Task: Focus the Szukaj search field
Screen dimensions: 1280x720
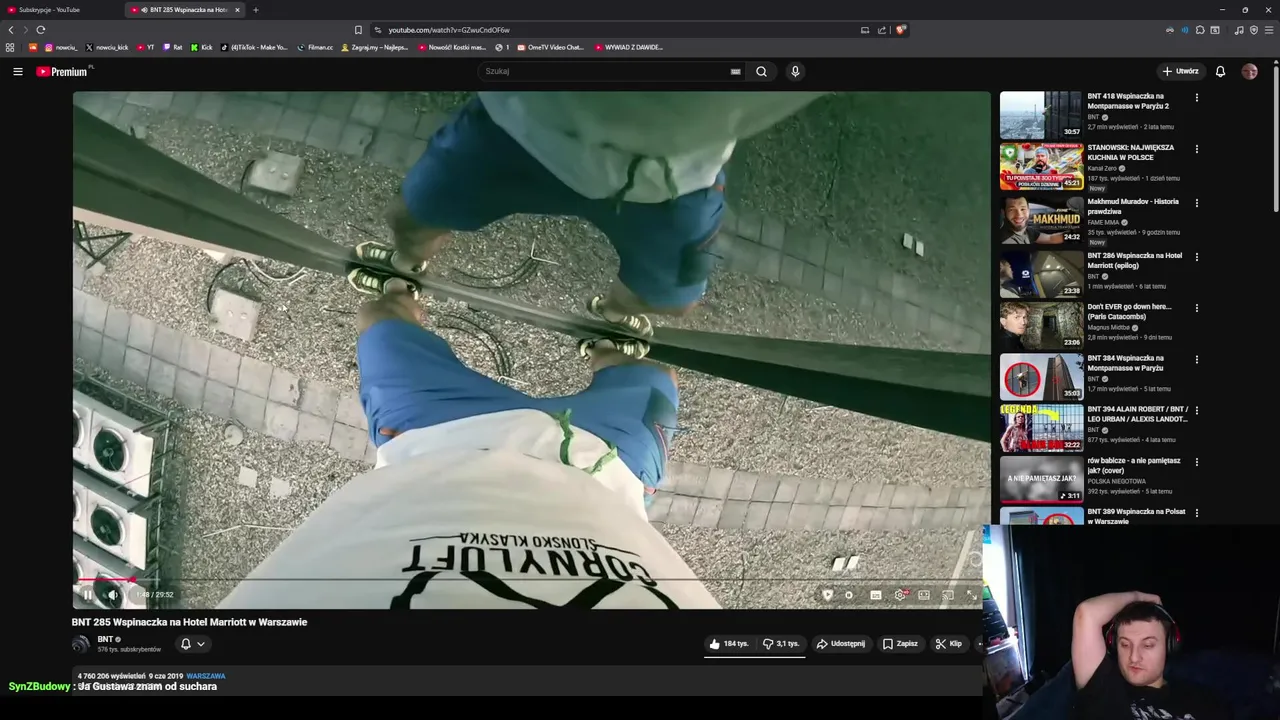Action: 605,71
